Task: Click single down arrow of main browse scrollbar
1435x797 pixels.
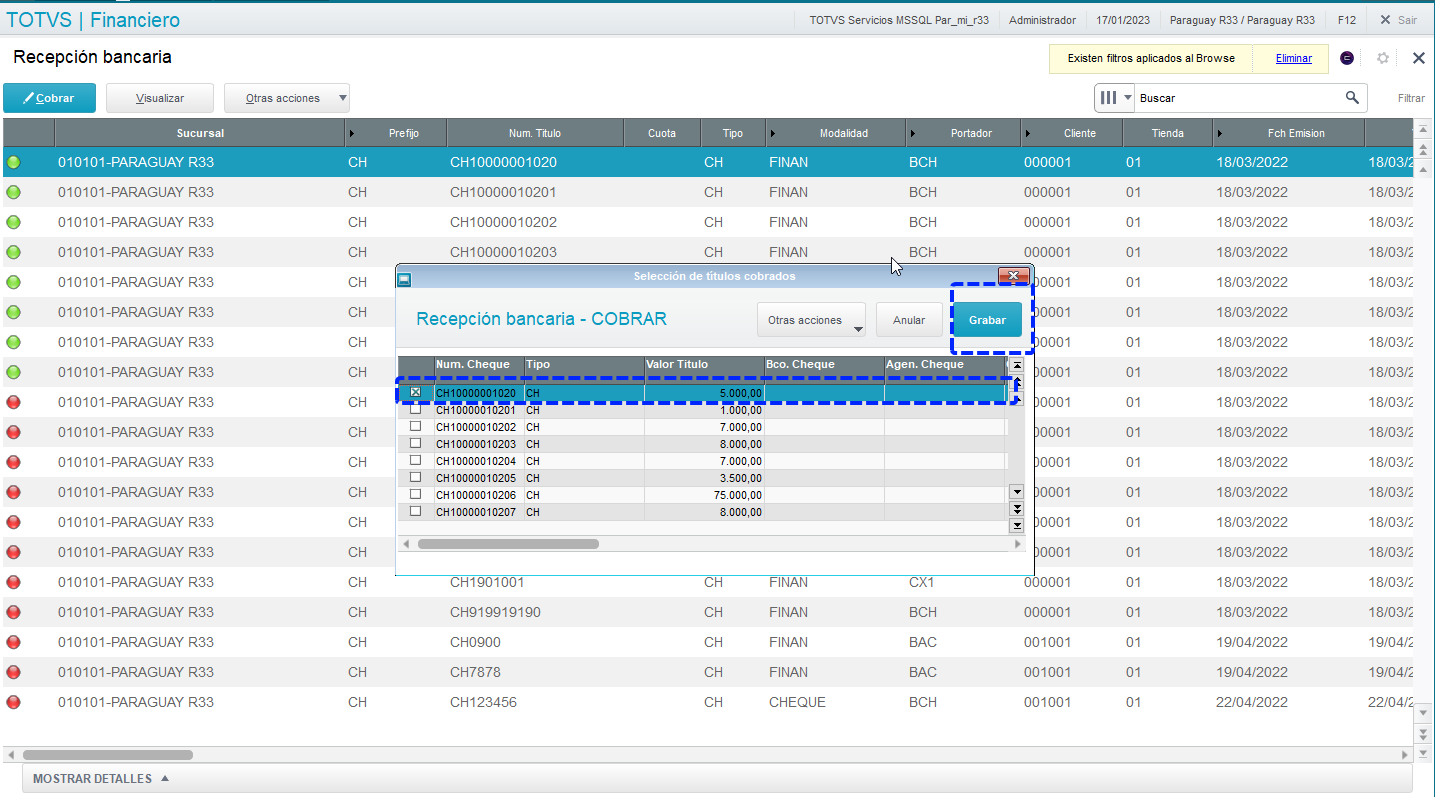Action: click(1424, 712)
